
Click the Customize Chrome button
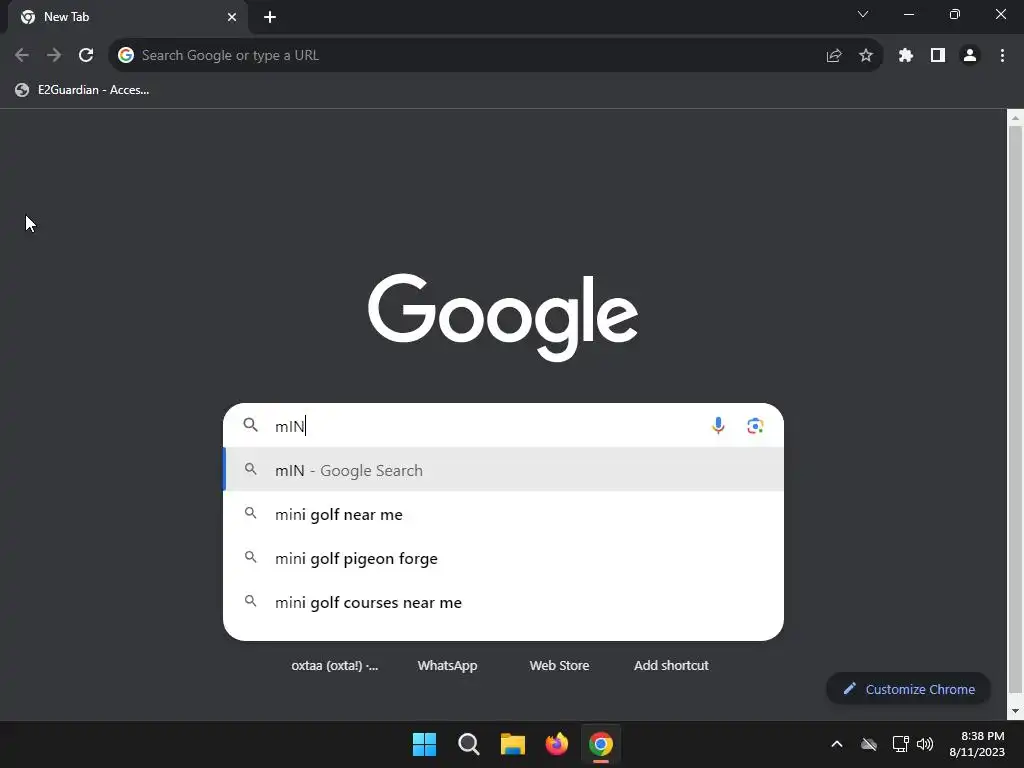tap(908, 689)
